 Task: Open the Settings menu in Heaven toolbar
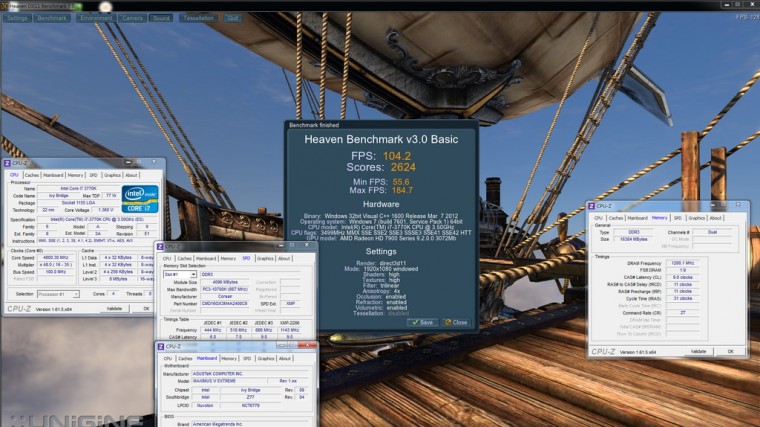pyautogui.click(x=17, y=18)
